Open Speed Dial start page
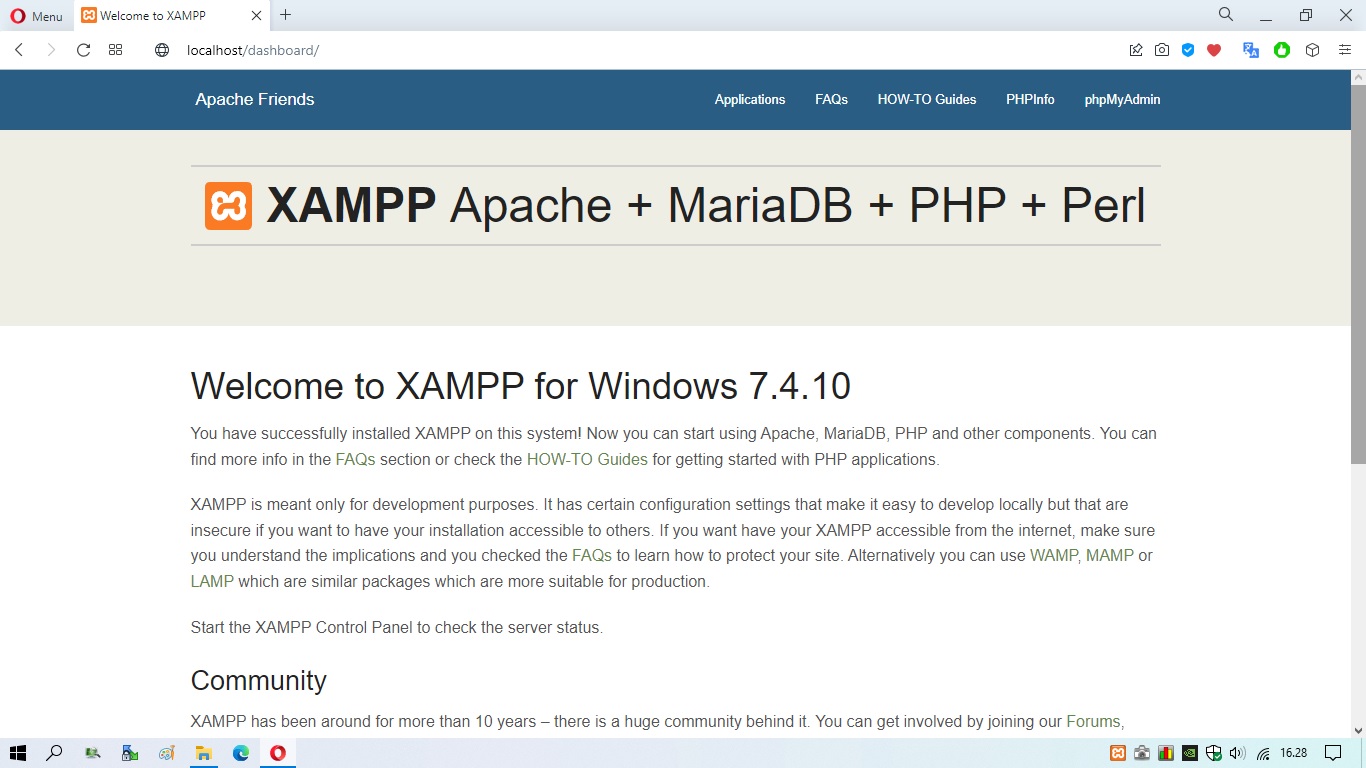This screenshot has height=768, width=1366. 116,50
